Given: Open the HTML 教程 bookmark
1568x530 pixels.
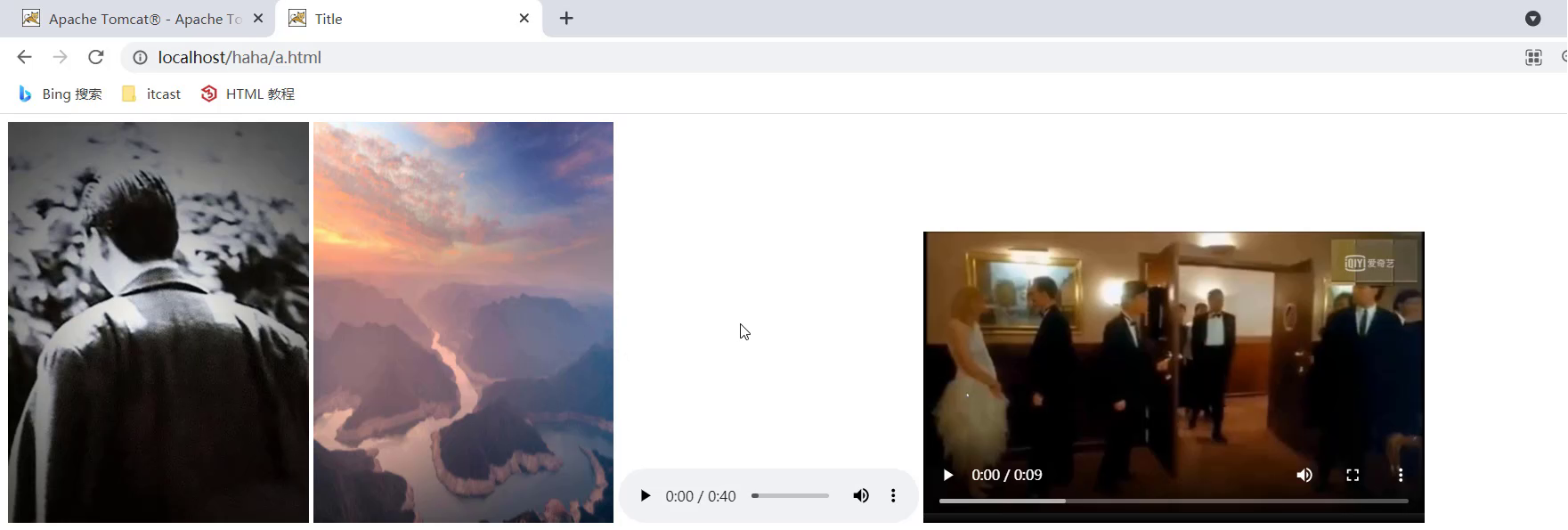Looking at the screenshot, I should (248, 94).
